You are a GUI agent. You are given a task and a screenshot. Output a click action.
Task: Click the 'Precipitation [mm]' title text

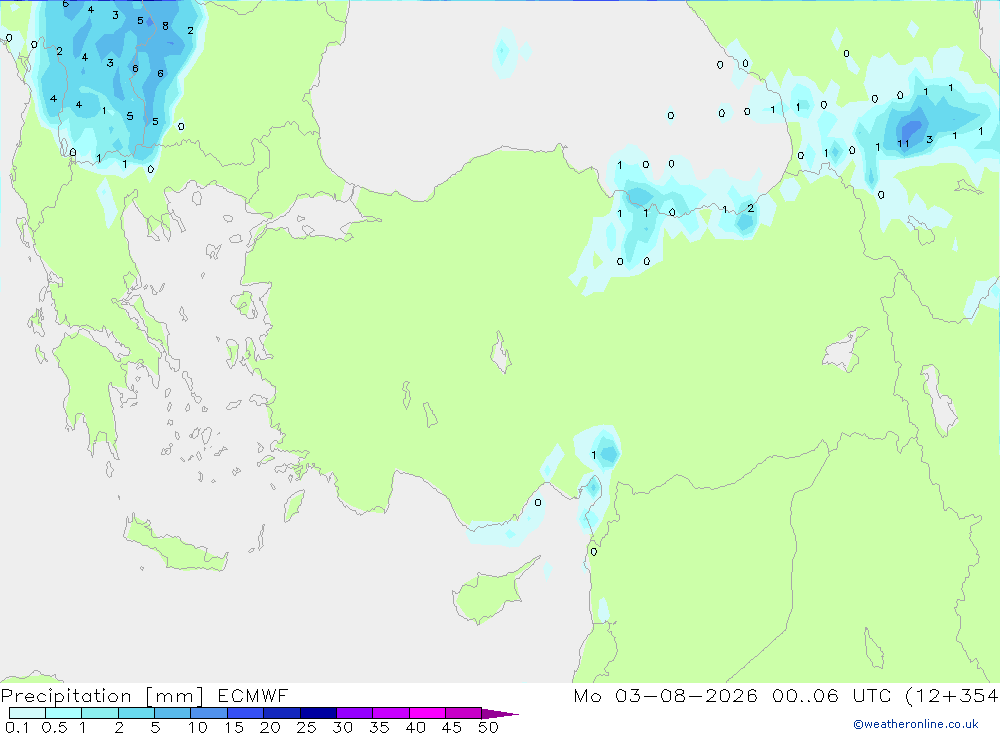[102, 696]
